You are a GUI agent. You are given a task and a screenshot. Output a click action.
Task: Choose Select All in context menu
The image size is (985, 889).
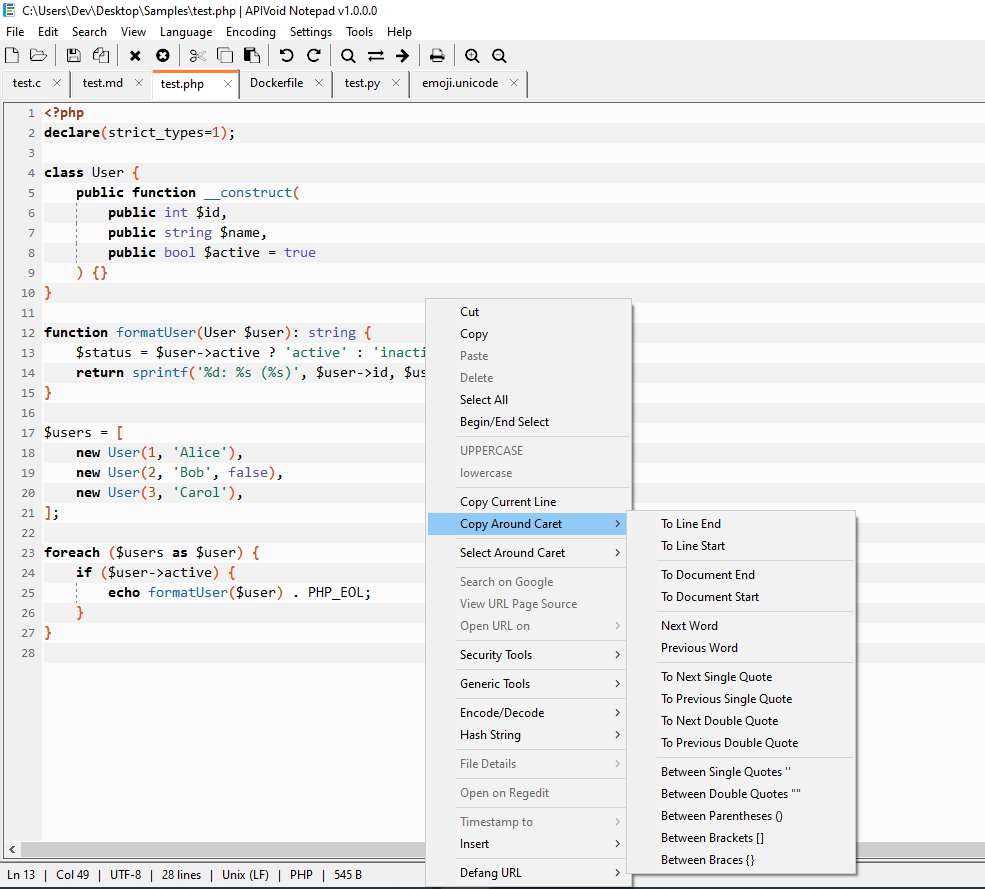pos(527,400)
